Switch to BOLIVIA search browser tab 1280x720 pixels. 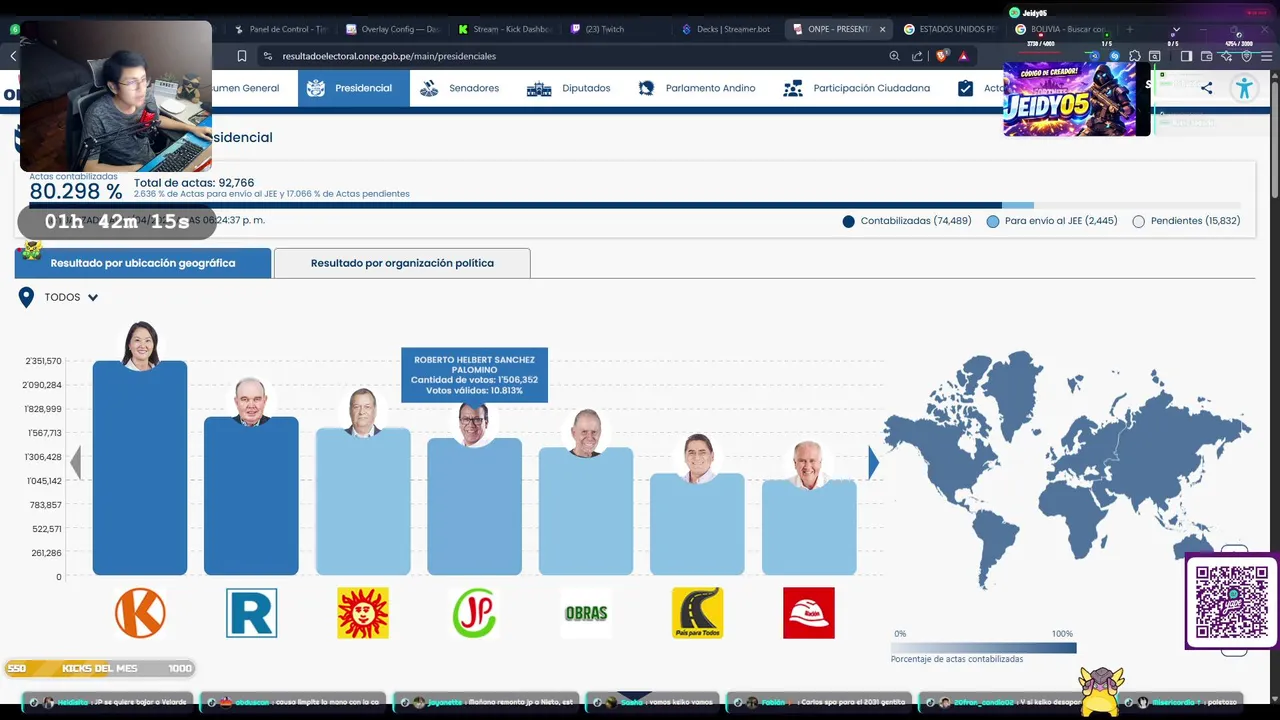[x=1060, y=29]
